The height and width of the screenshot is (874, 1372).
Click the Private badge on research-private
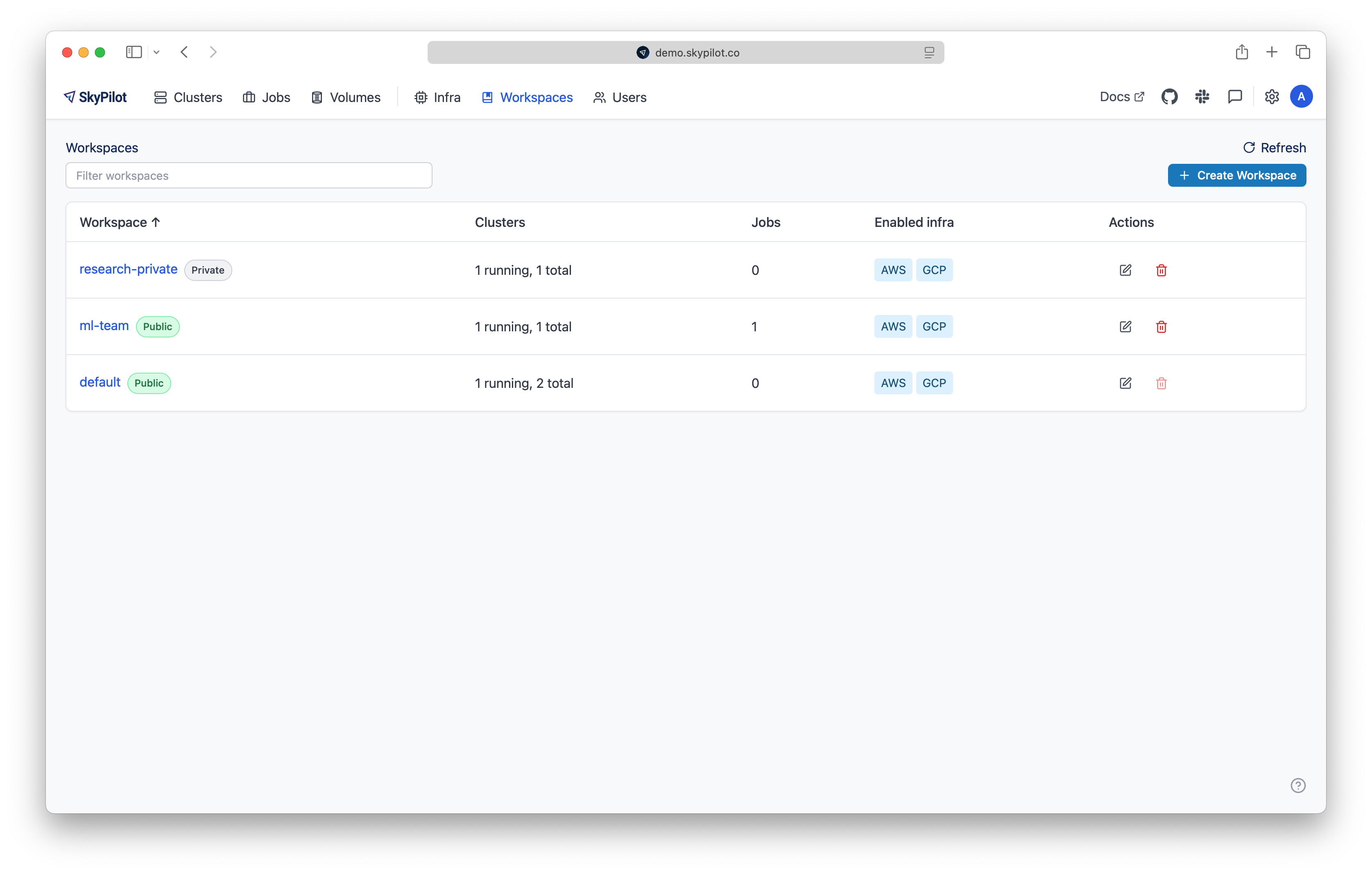click(208, 270)
